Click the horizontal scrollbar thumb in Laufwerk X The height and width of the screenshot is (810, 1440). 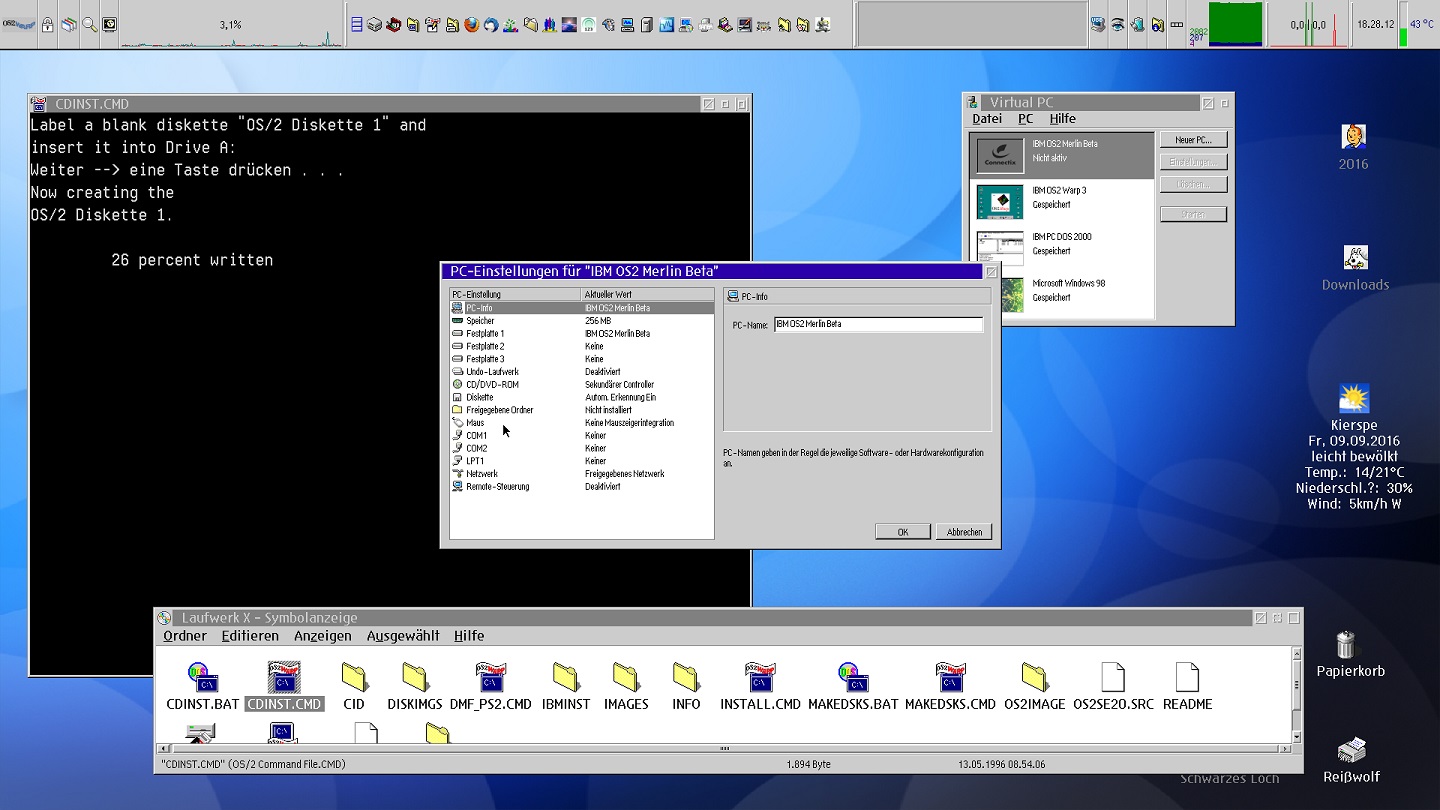pos(724,748)
